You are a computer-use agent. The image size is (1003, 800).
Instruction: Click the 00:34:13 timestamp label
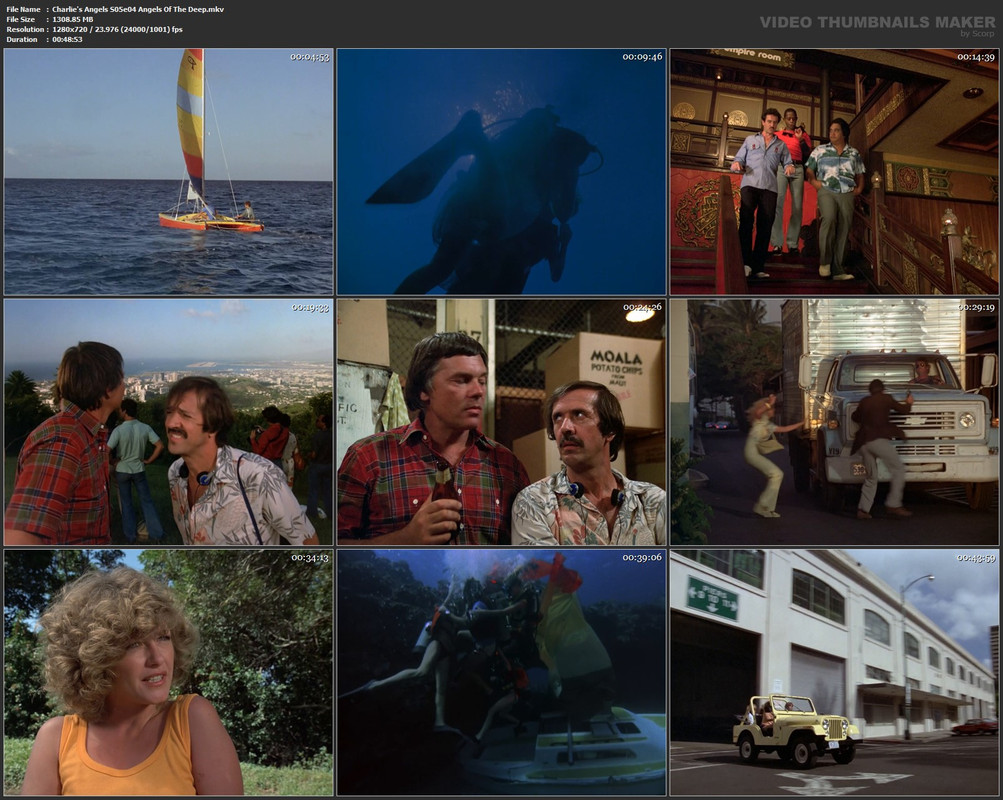(x=310, y=558)
